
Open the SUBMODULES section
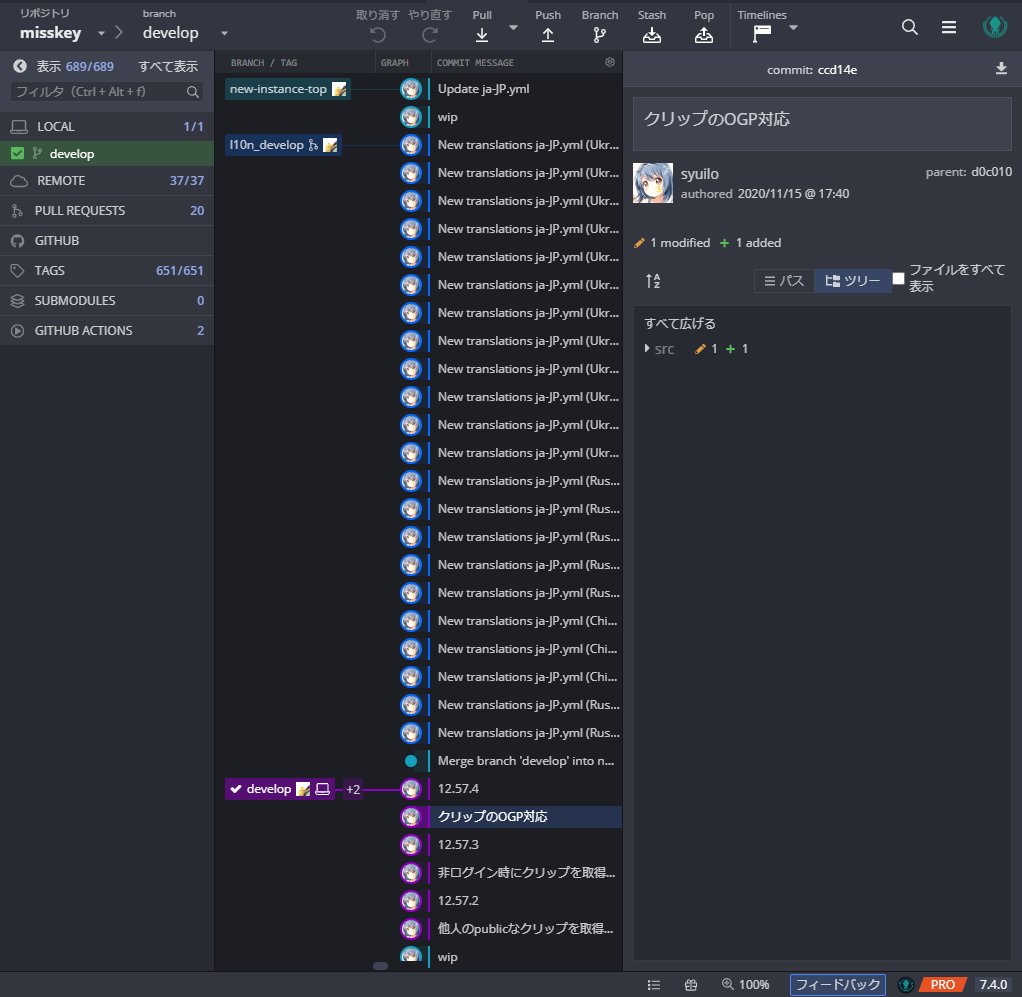pos(107,300)
